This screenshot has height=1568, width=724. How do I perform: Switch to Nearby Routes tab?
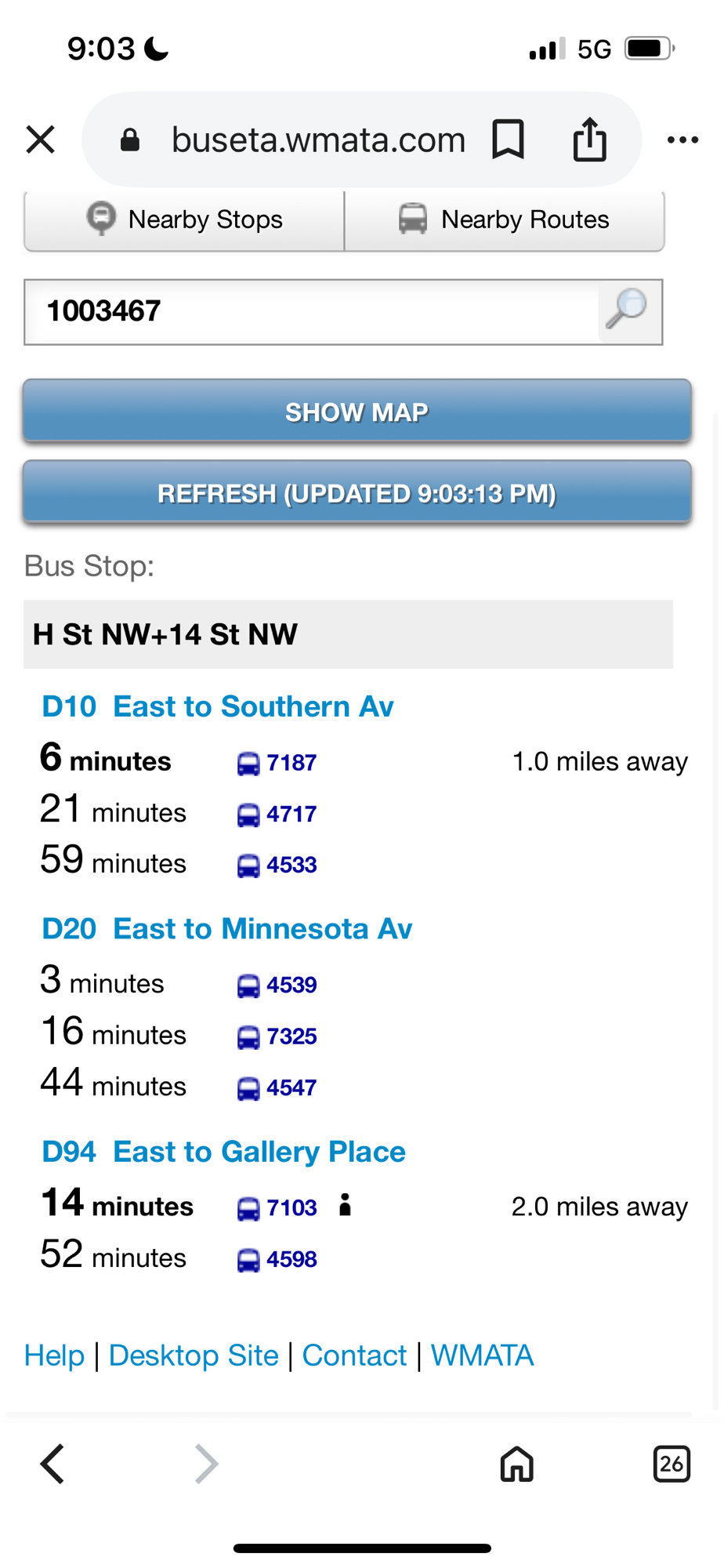point(505,220)
